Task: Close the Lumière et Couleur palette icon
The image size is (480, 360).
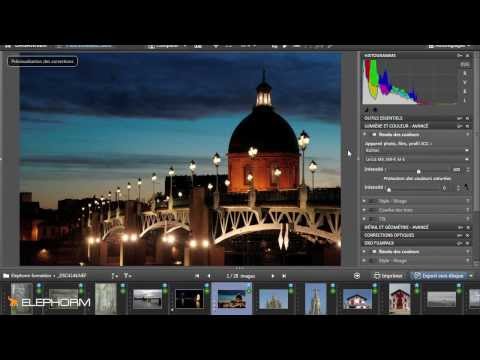Action: [468, 126]
